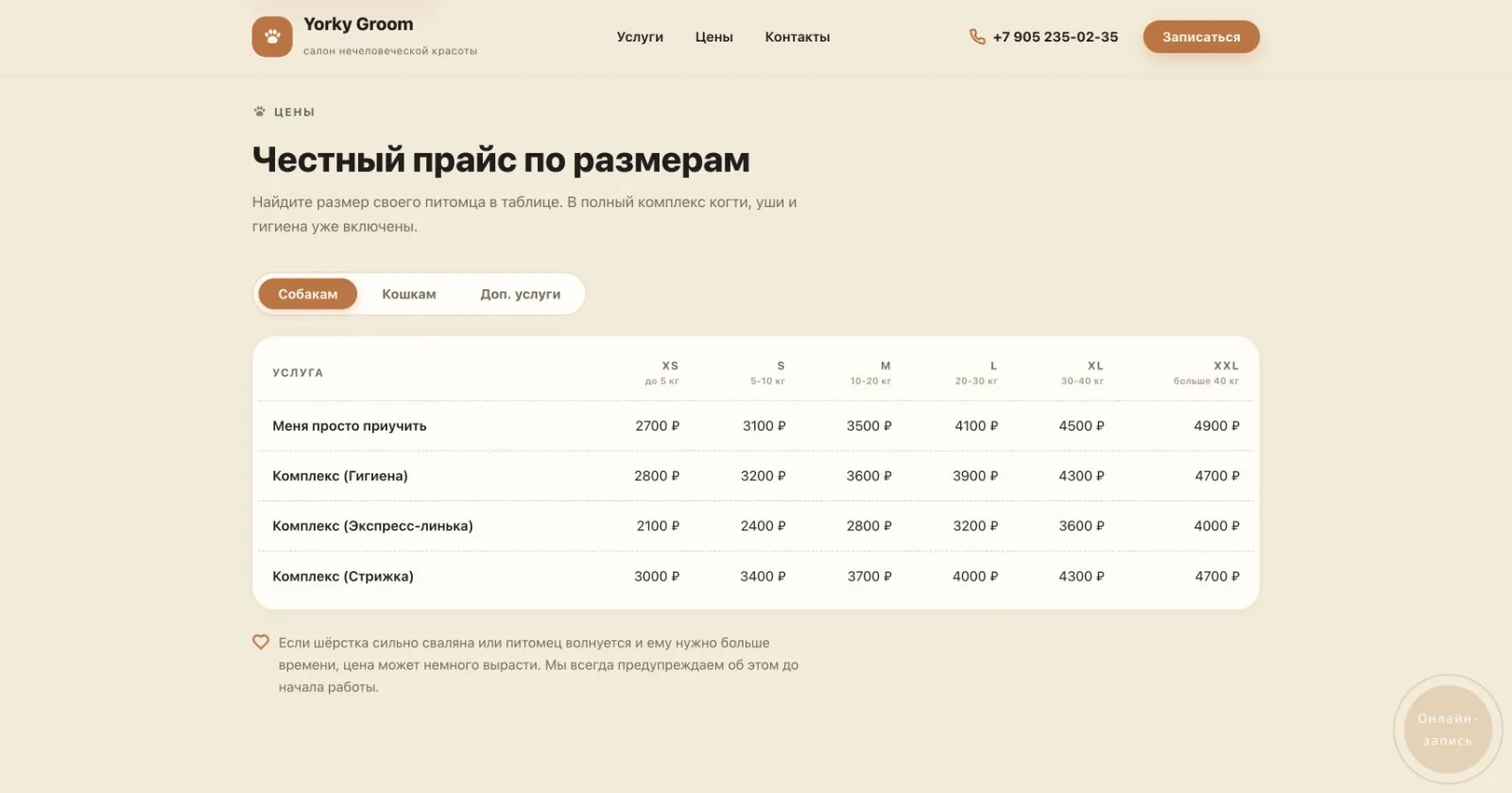Switch to the Доп. услуги tab
The image size is (1512, 793).
[x=521, y=294]
